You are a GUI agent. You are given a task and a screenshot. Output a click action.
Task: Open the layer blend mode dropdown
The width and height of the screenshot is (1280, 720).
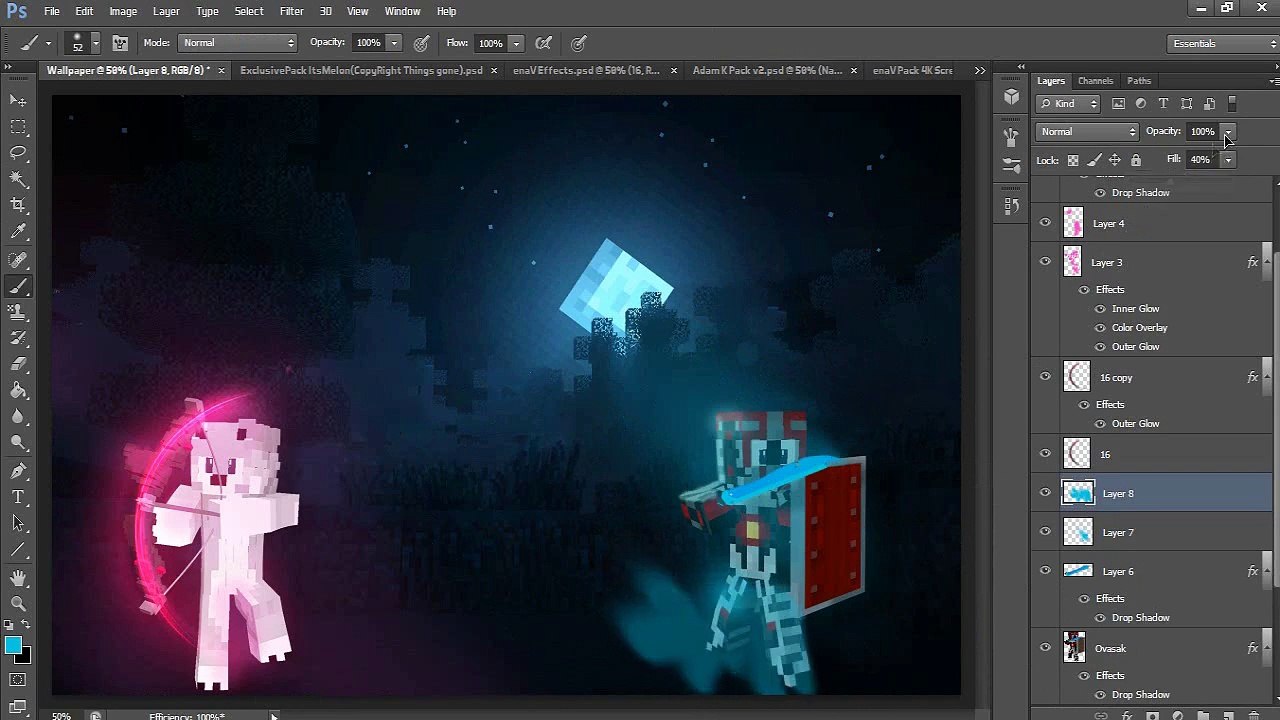[x=1087, y=132]
